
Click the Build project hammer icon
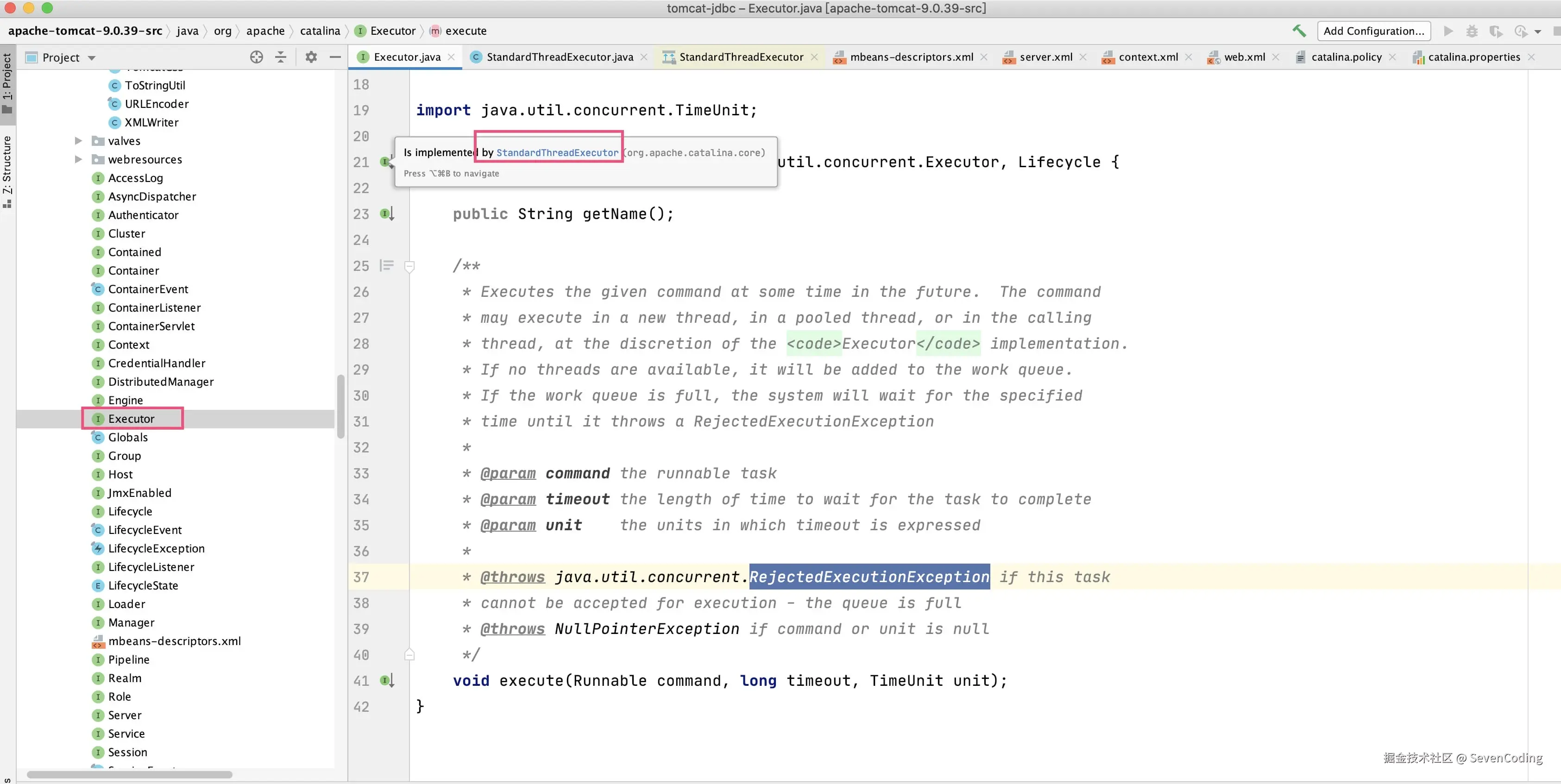(1299, 31)
